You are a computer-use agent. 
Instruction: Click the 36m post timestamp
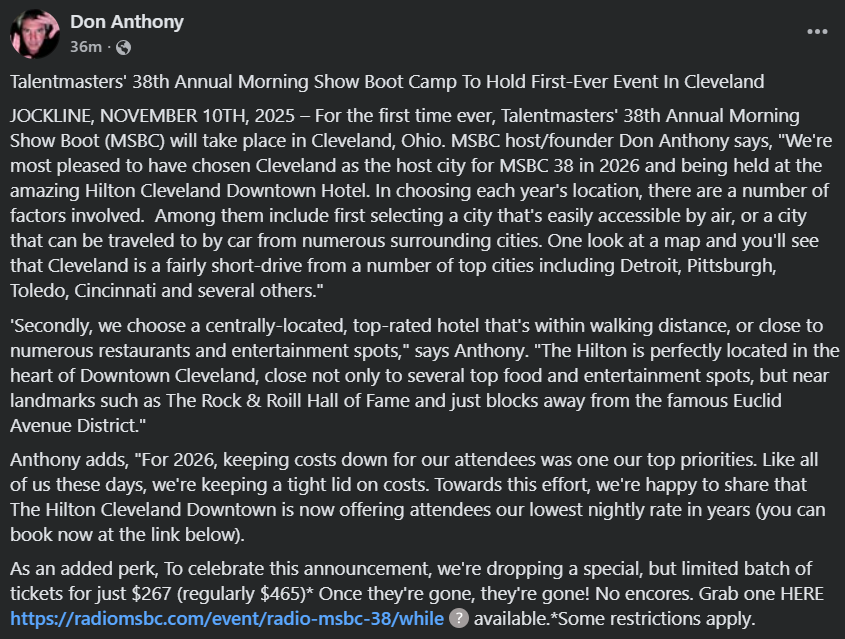(x=84, y=47)
